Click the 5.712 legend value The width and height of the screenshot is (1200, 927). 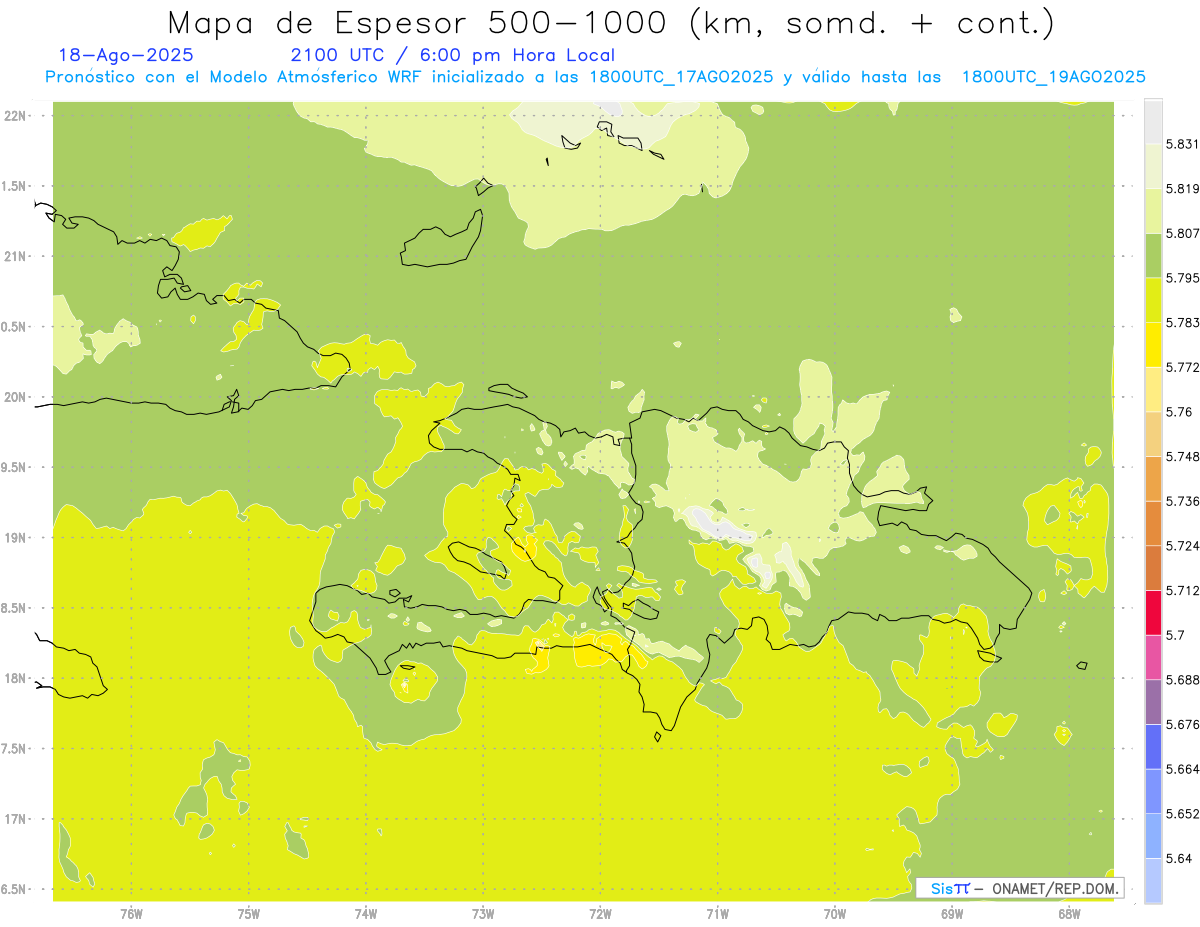pos(1182,590)
